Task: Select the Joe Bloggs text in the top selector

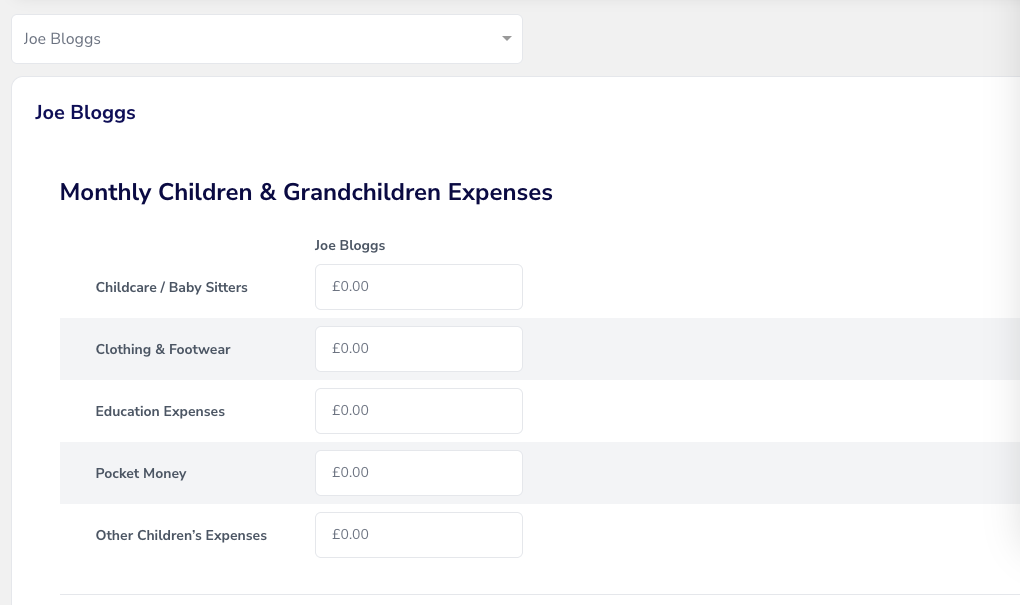Action: coord(62,39)
